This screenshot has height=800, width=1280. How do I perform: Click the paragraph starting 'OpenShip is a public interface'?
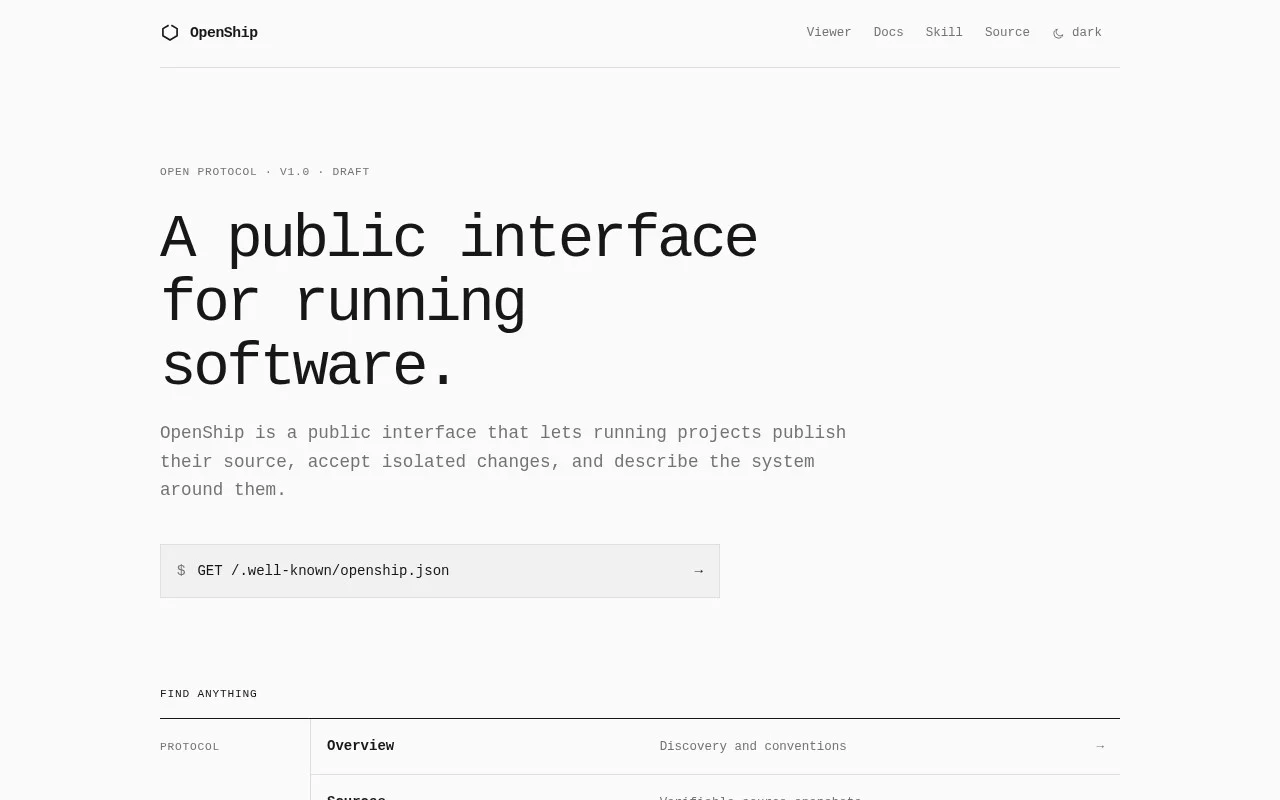(x=503, y=461)
